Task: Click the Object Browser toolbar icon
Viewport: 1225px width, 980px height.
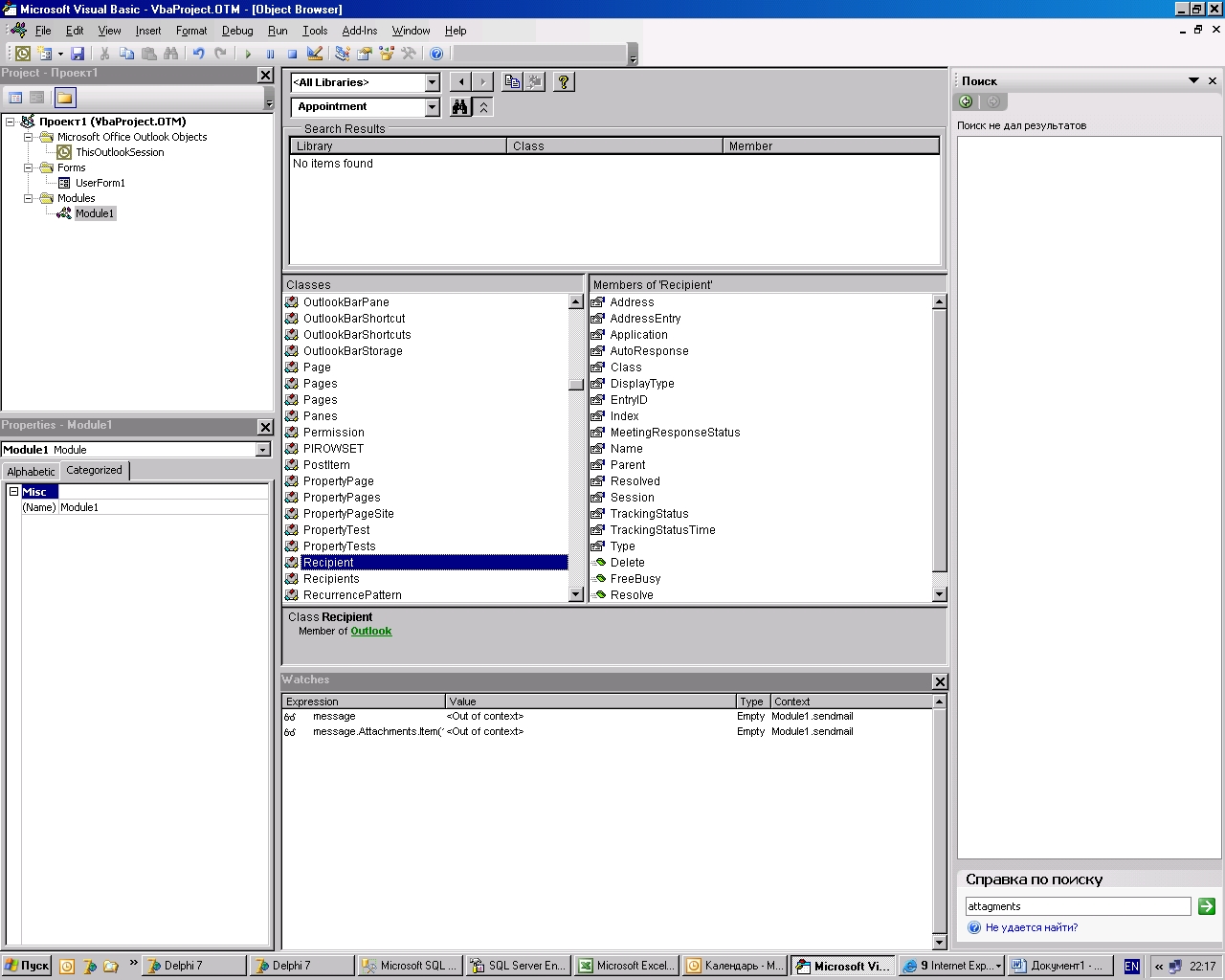Action: pos(387,54)
